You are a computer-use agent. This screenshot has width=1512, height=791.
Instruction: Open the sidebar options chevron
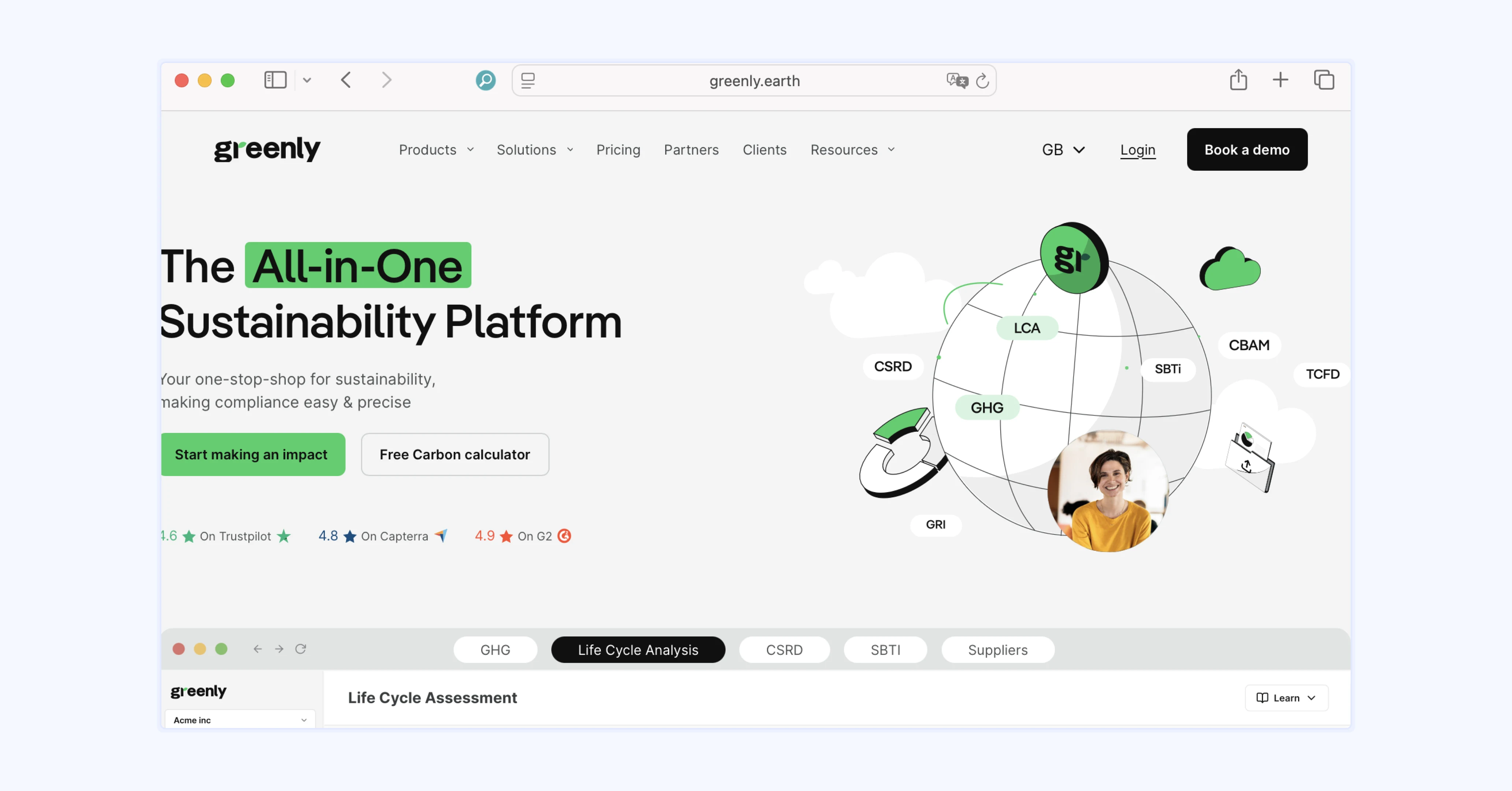[307, 81]
